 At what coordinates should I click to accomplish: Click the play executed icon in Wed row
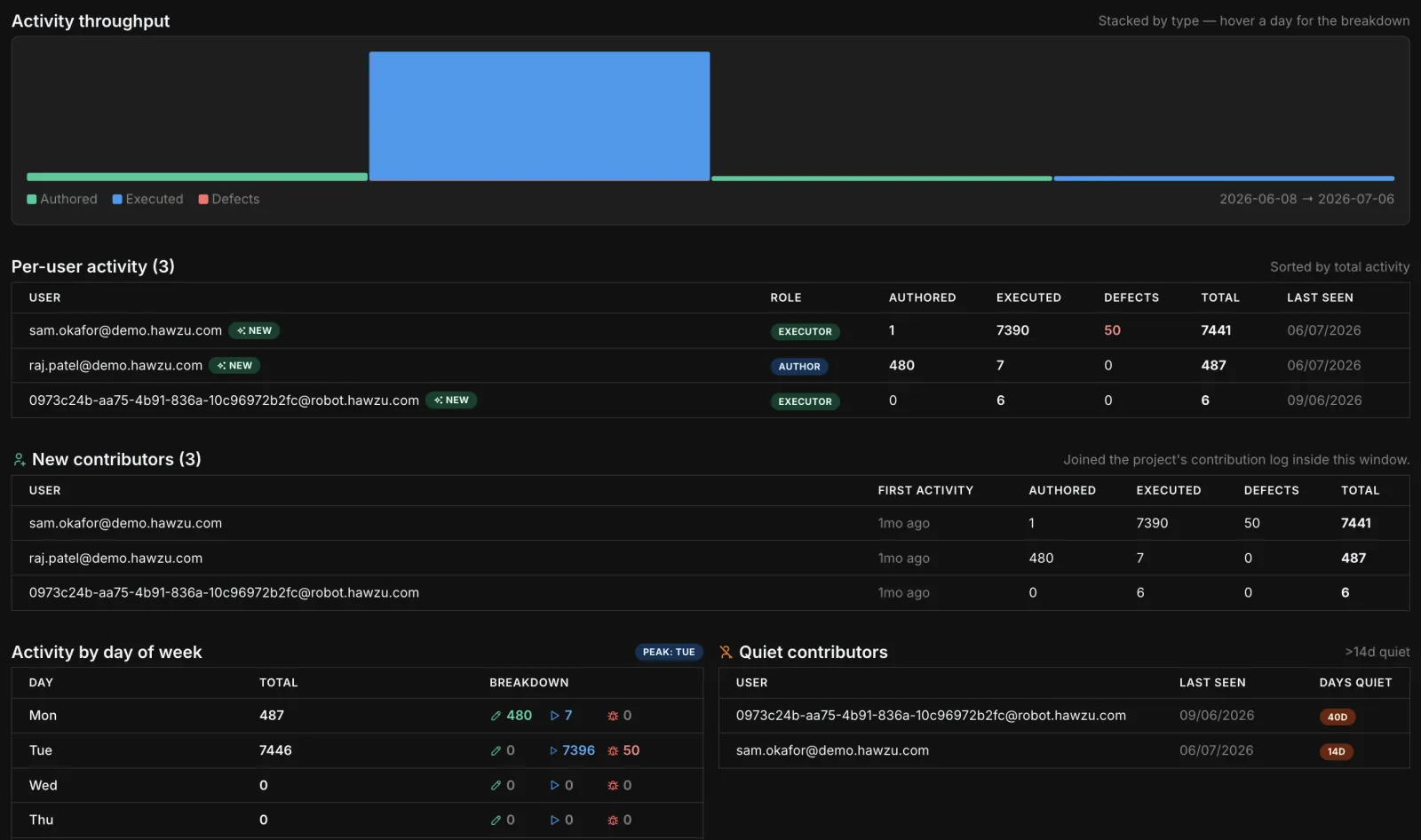555,786
